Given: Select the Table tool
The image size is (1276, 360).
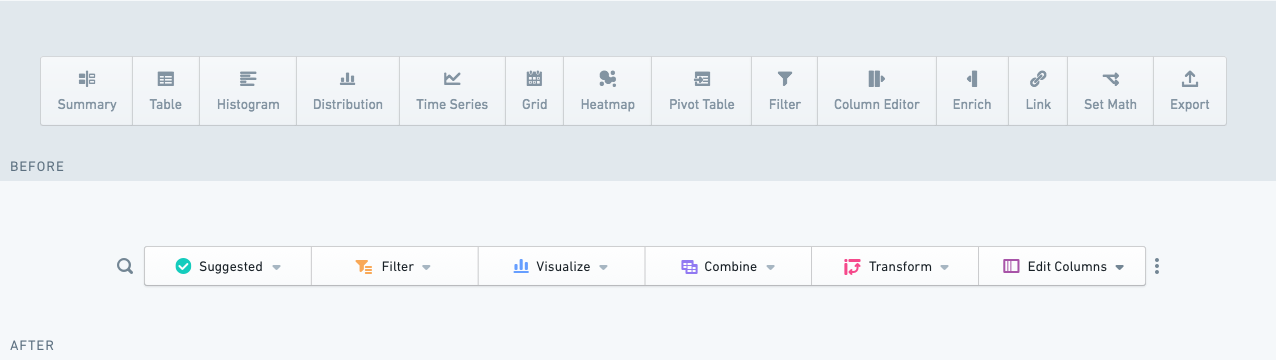Looking at the screenshot, I should click(x=166, y=91).
